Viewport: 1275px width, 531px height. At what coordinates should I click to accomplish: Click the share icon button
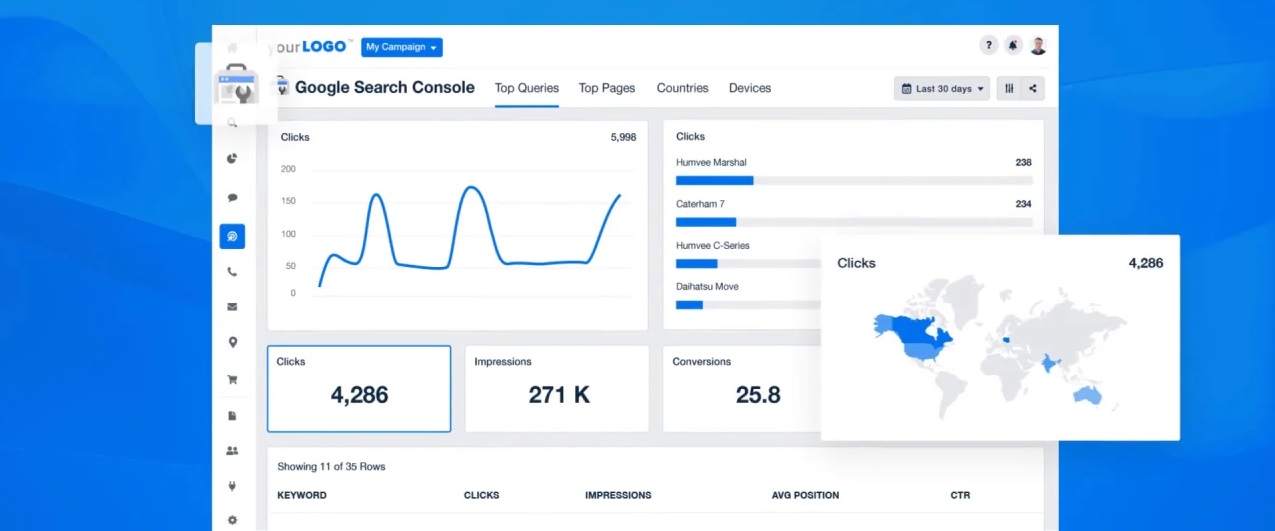pos(1033,88)
